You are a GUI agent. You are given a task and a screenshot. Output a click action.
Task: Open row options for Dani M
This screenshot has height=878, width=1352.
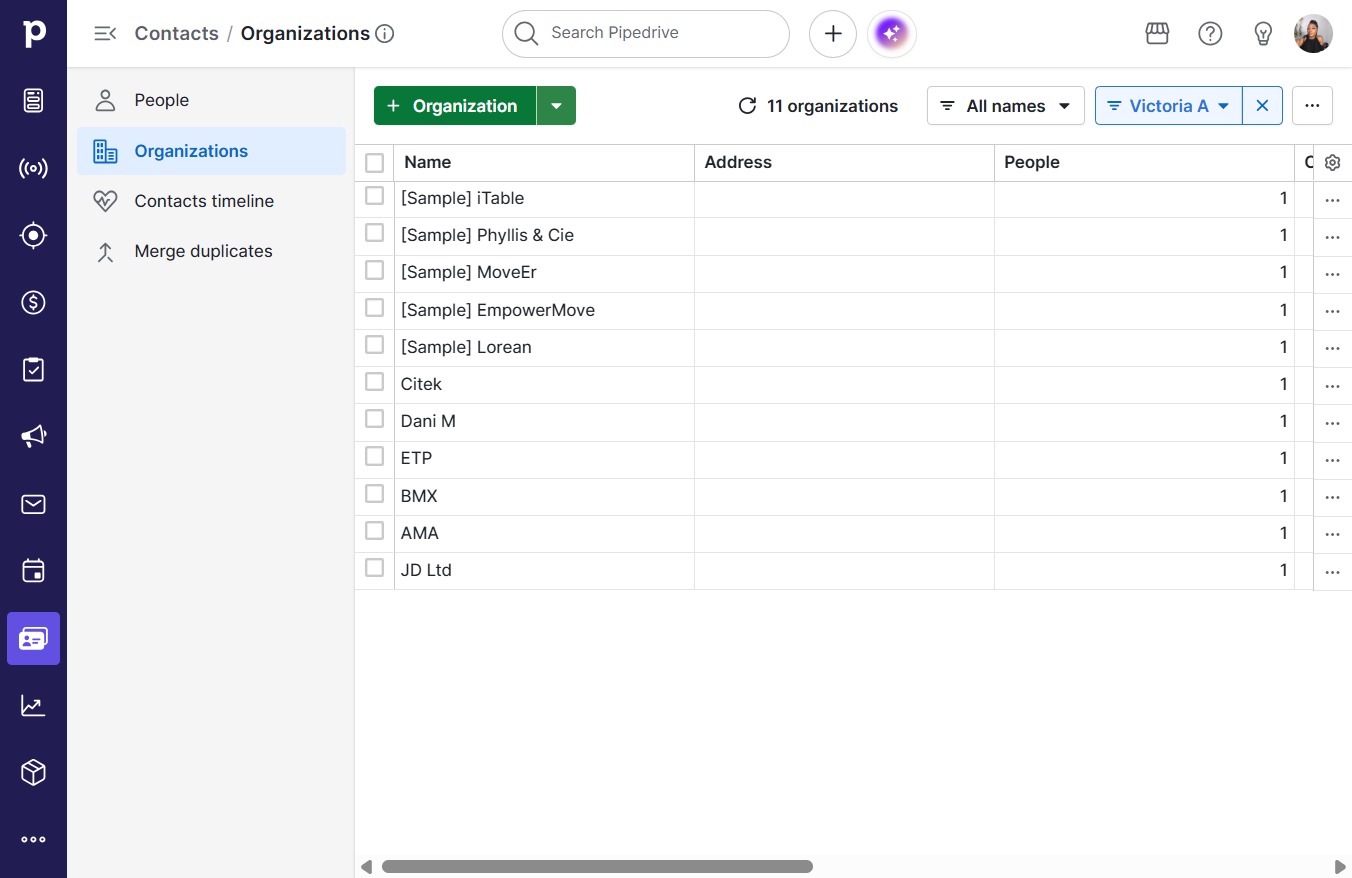click(x=1332, y=423)
